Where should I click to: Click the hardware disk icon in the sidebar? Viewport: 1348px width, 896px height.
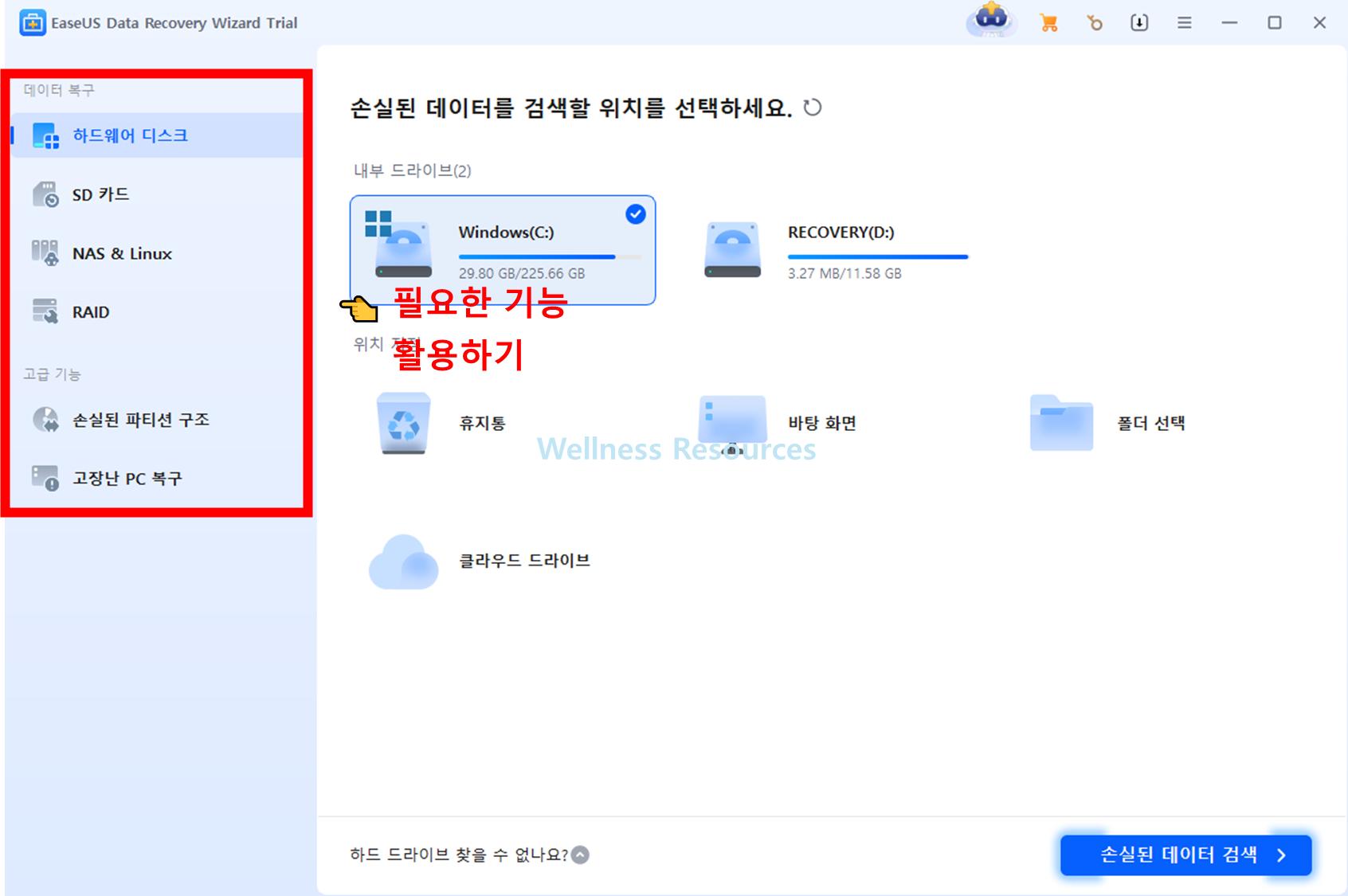[x=45, y=135]
